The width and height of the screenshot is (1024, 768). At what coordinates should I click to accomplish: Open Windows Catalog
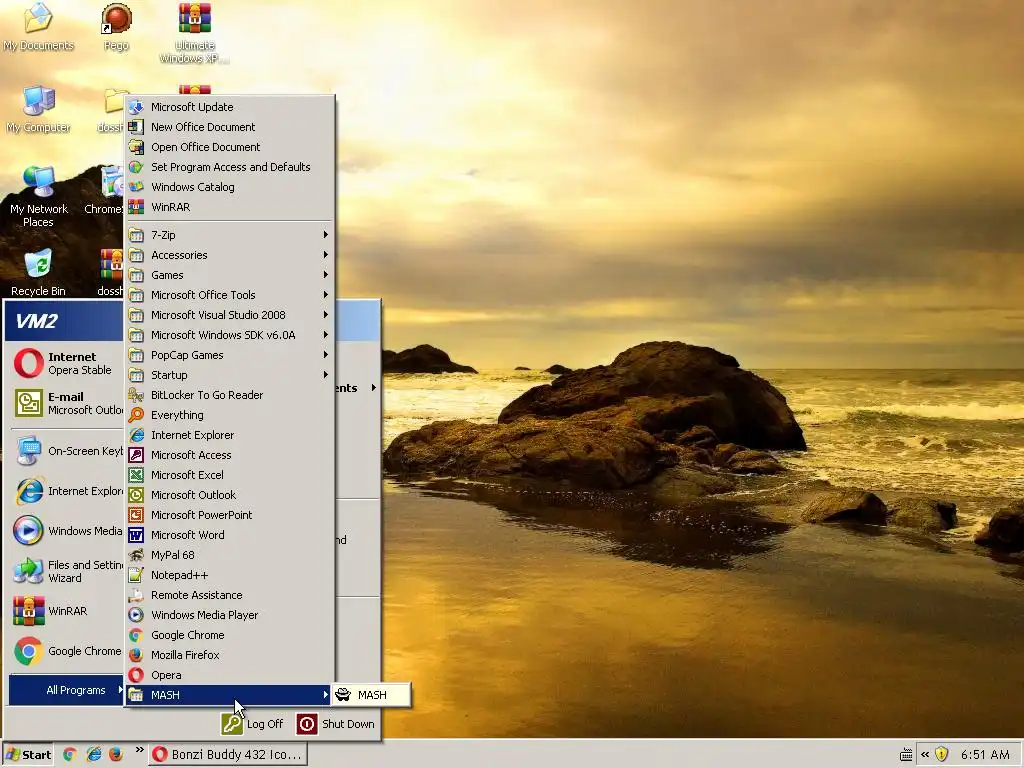[x=230, y=187]
